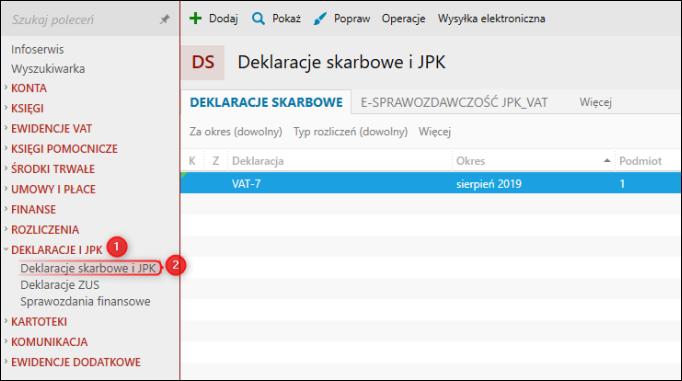Click the Pokaż button label
Image resolution: width=682 pixels, height=381 pixels.
point(286,19)
